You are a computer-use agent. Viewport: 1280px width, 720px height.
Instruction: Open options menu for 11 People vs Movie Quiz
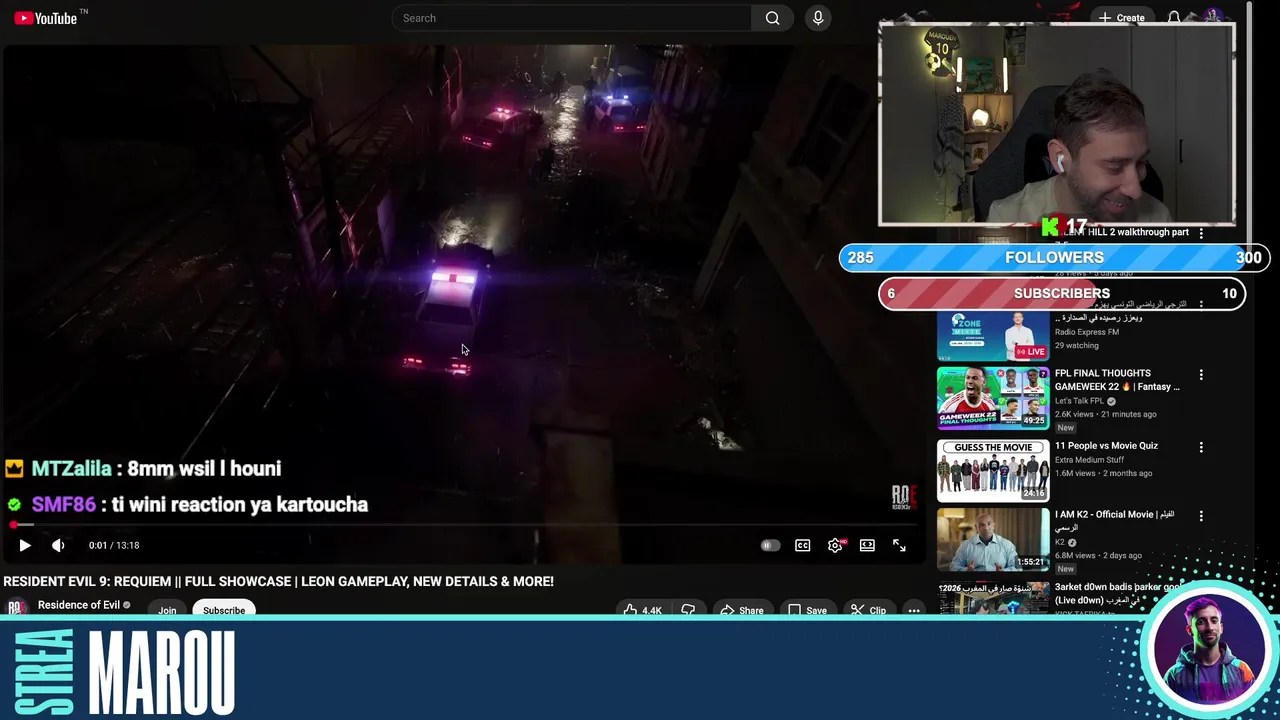click(x=1201, y=447)
